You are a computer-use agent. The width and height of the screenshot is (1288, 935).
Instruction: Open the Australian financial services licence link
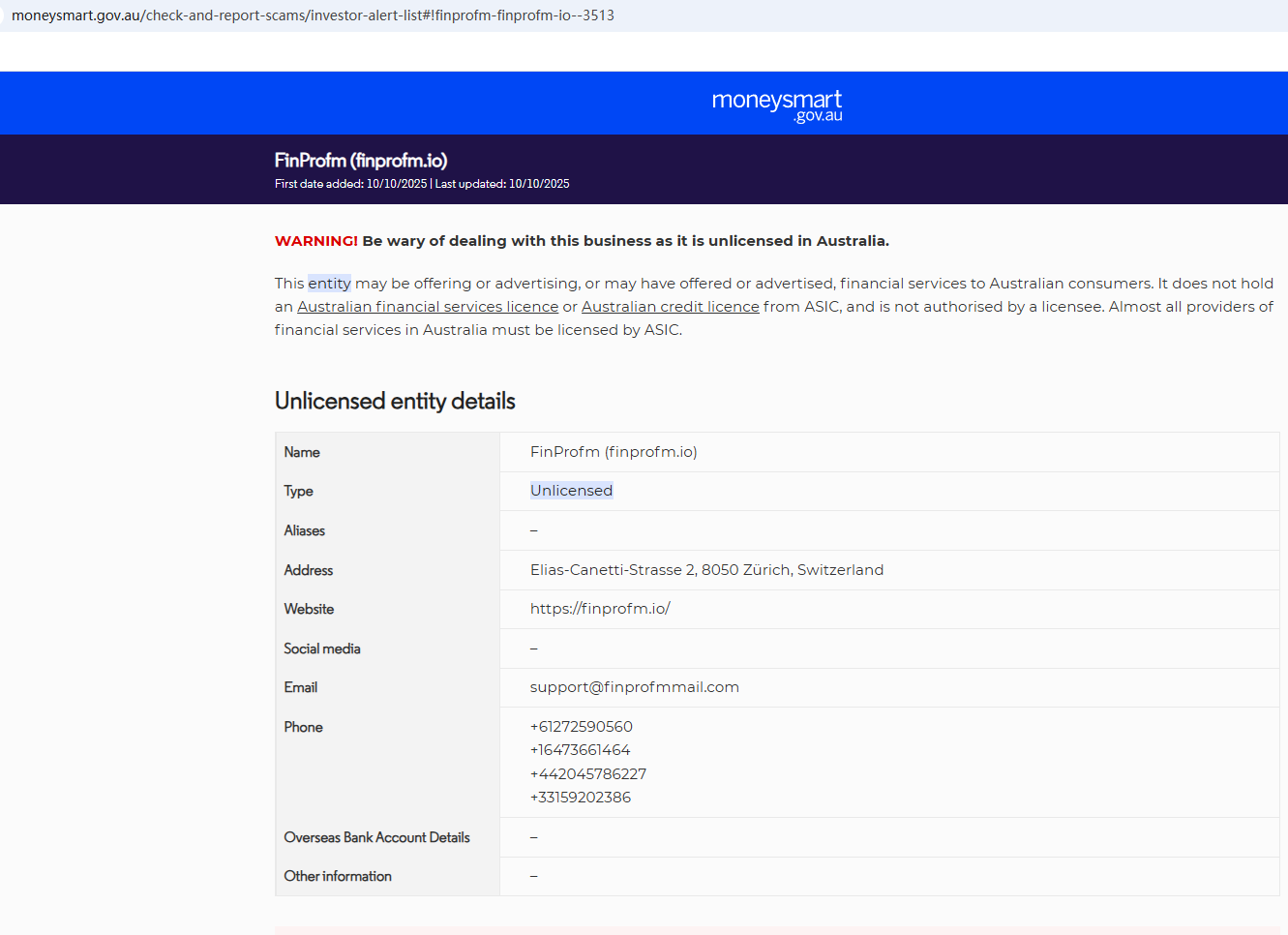(x=428, y=307)
